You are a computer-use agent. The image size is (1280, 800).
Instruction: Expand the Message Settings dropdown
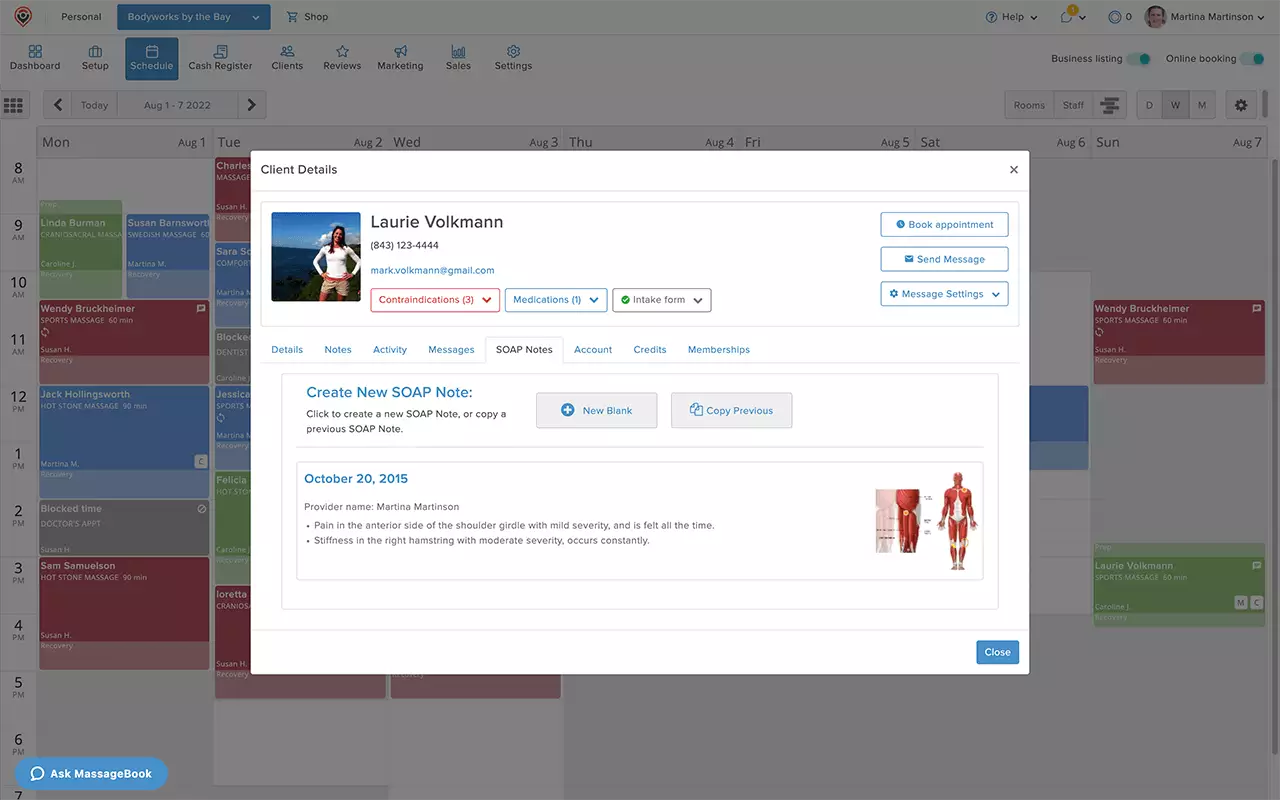click(944, 293)
